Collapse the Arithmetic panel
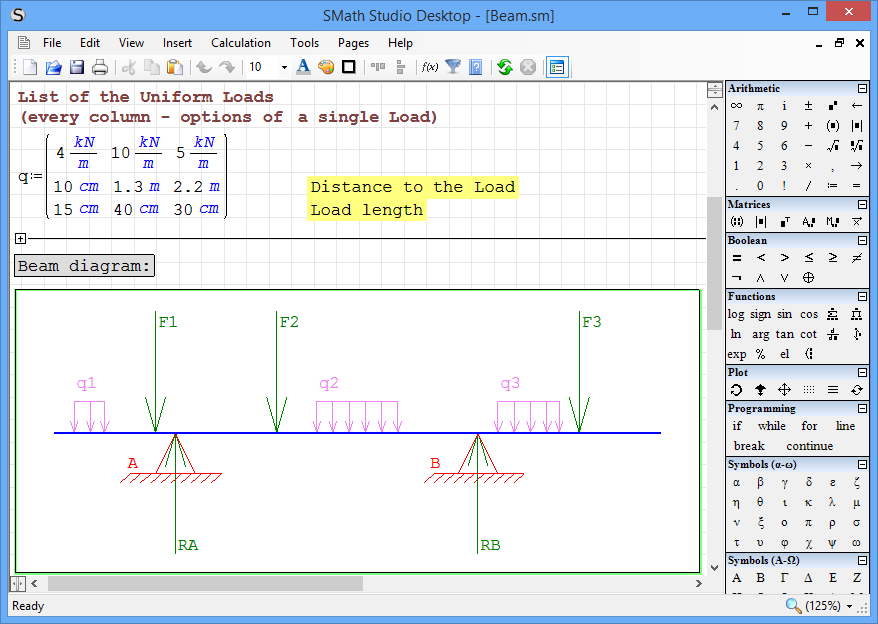Viewport: 878px width, 624px height. click(x=862, y=89)
